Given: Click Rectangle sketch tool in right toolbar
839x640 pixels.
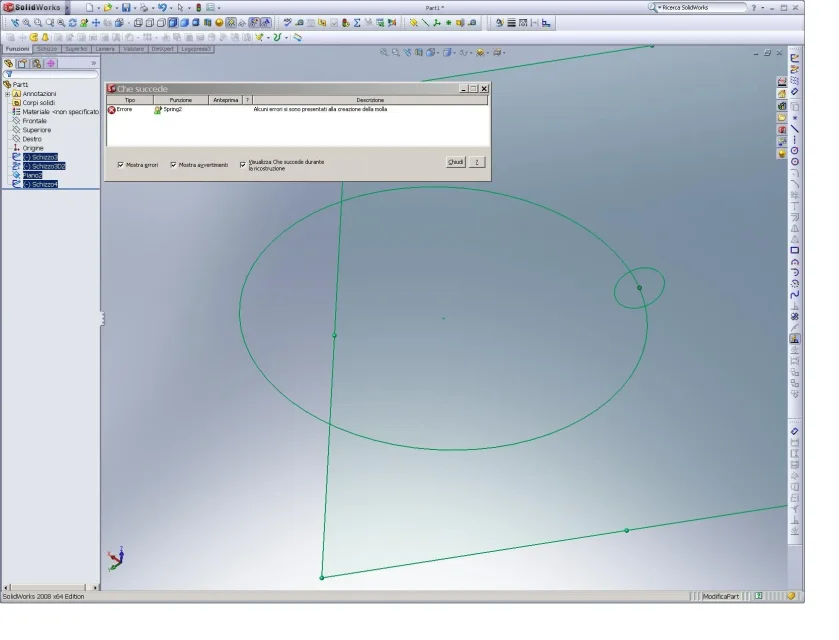Looking at the screenshot, I should [795, 250].
